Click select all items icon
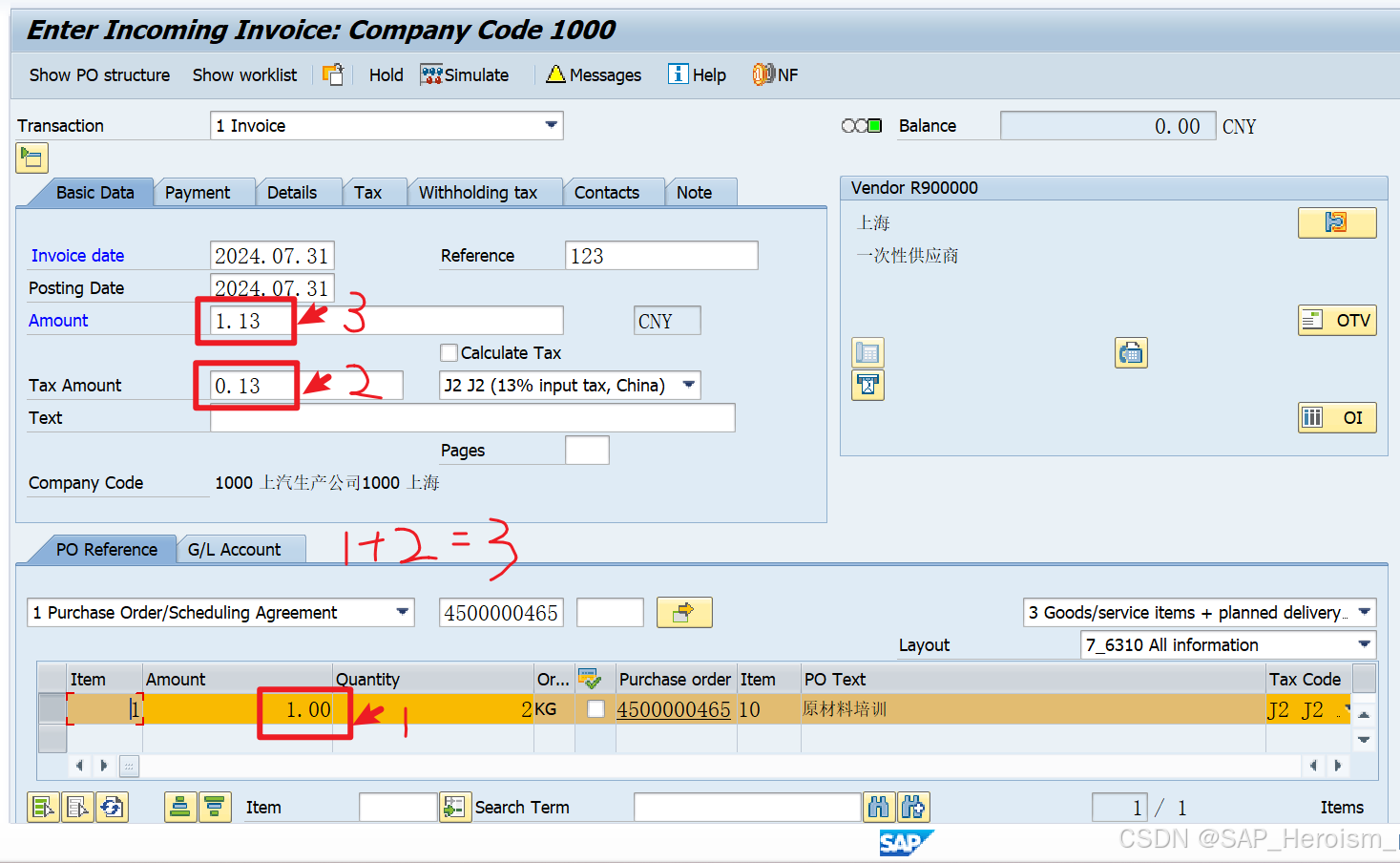Image resolution: width=1400 pixels, height=863 pixels. click(44, 807)
